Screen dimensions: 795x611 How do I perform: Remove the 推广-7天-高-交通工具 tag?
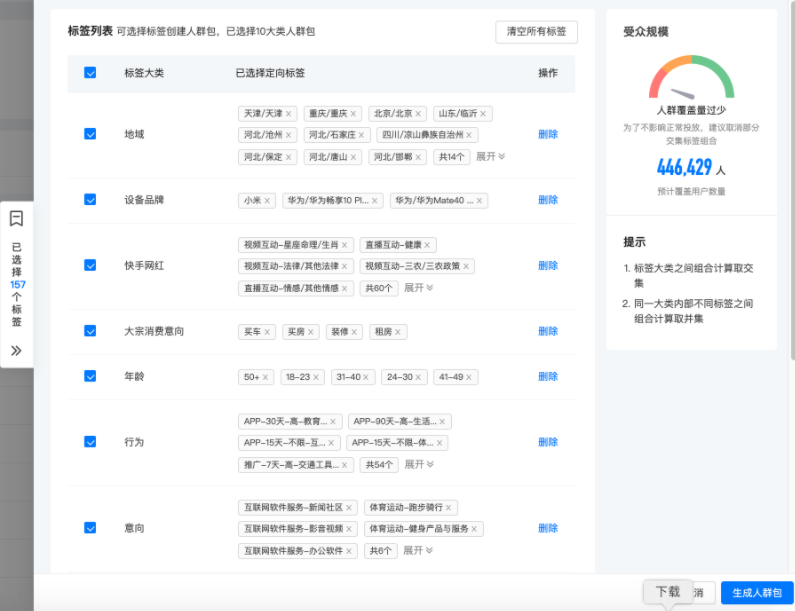[344, 465]
